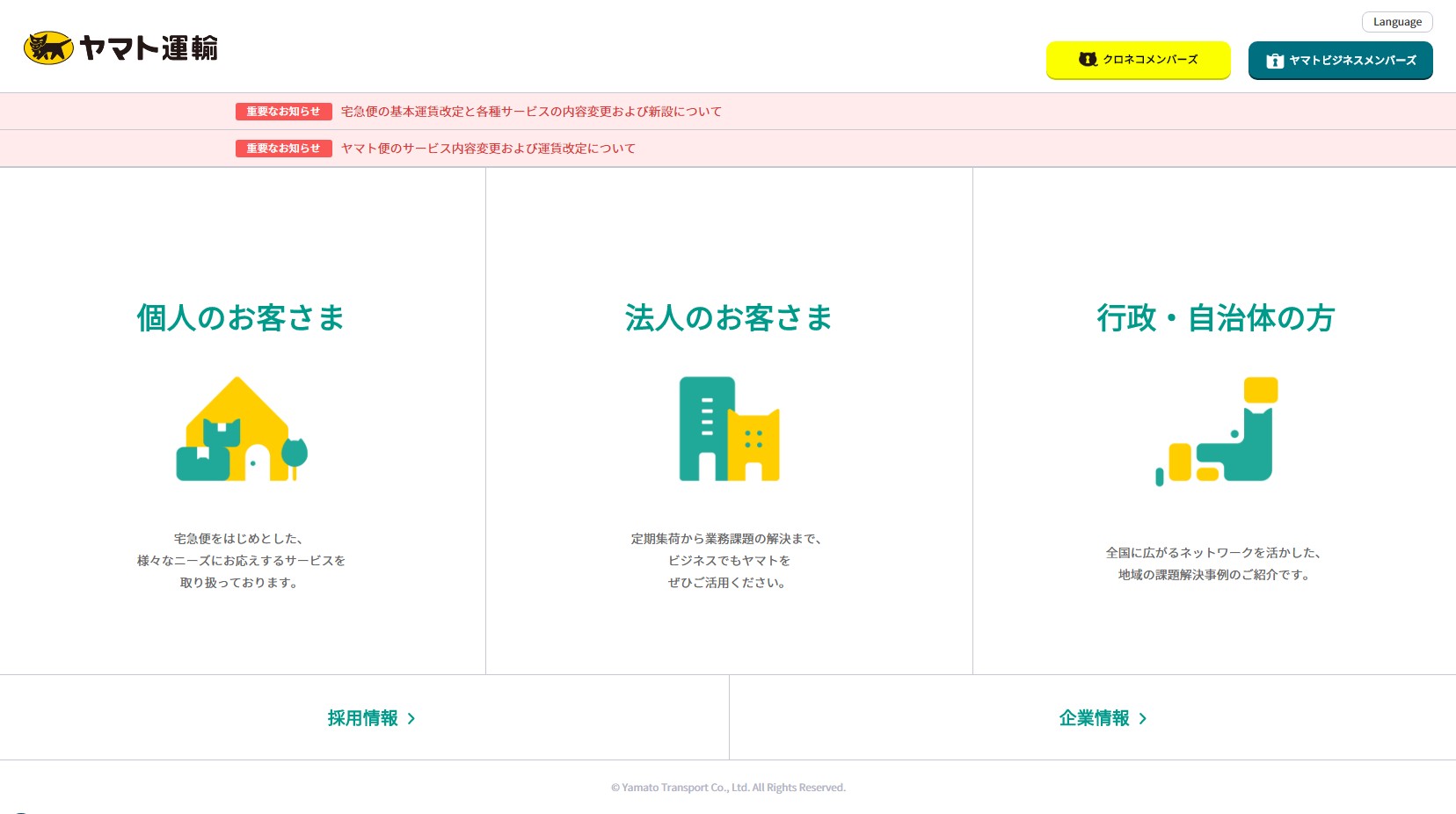1456x814 pixels.
Task: Click the ヤマト運輸 wordmark text
Action: [149, 48]
